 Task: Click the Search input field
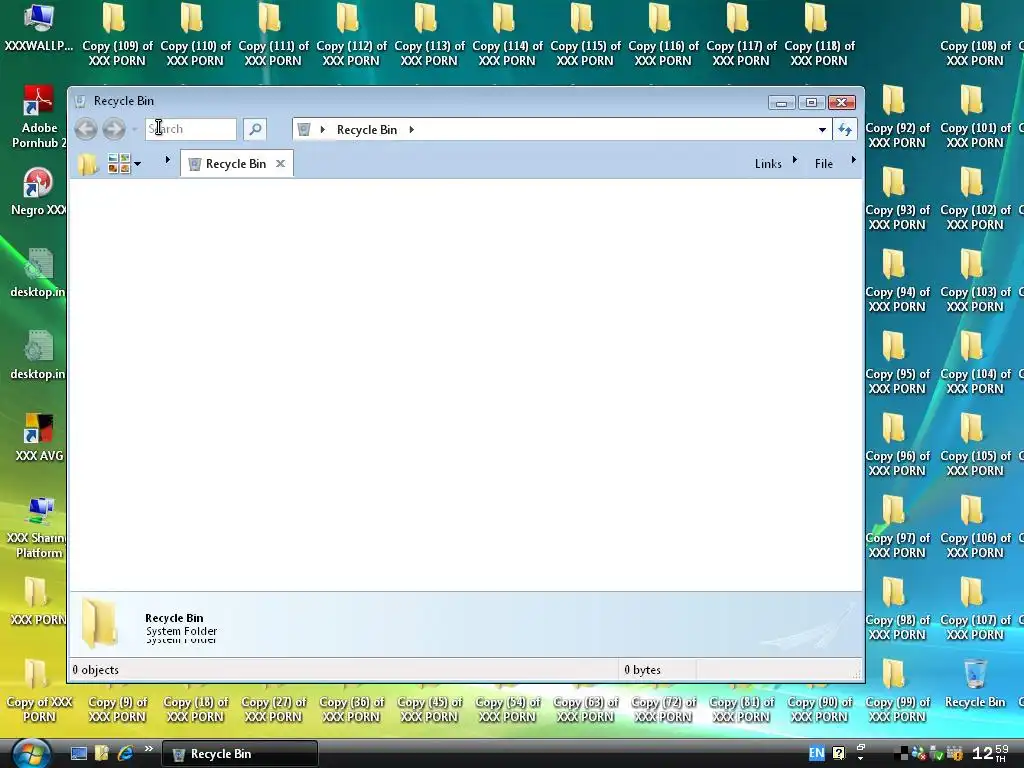click(x=191, y=129)
